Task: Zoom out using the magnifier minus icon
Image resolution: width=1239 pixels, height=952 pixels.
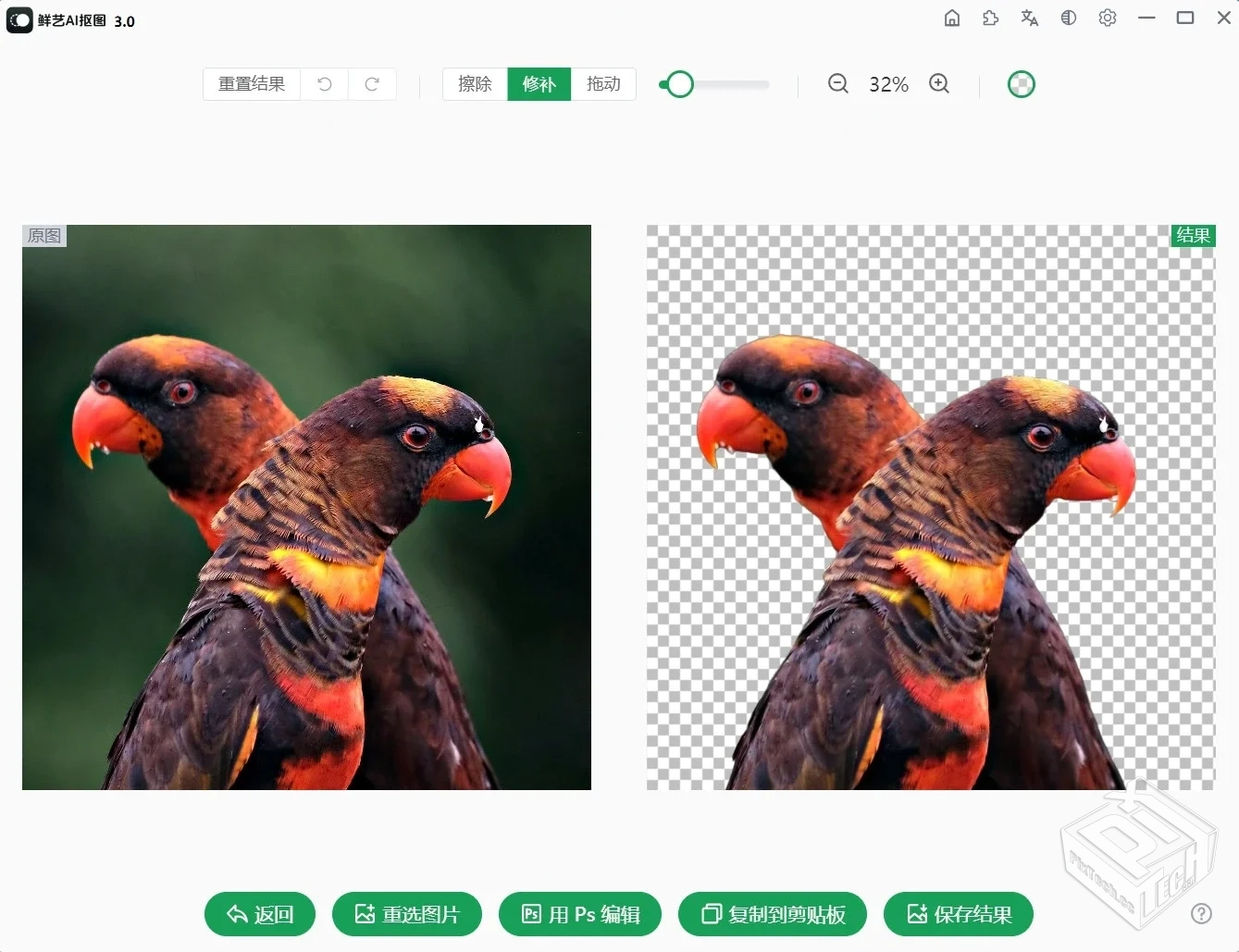Action: pyautogui.click(x=837, y=84)
